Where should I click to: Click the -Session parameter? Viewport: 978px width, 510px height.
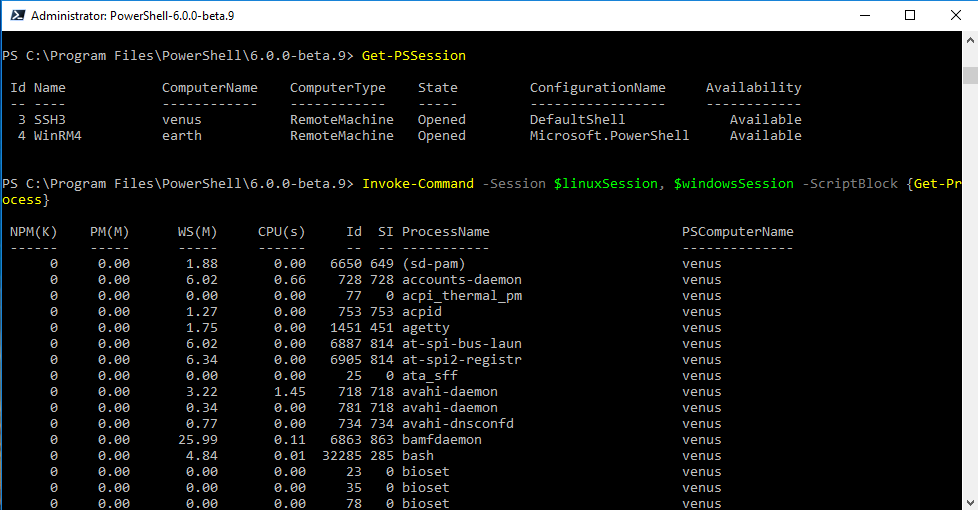click(514, 184)
